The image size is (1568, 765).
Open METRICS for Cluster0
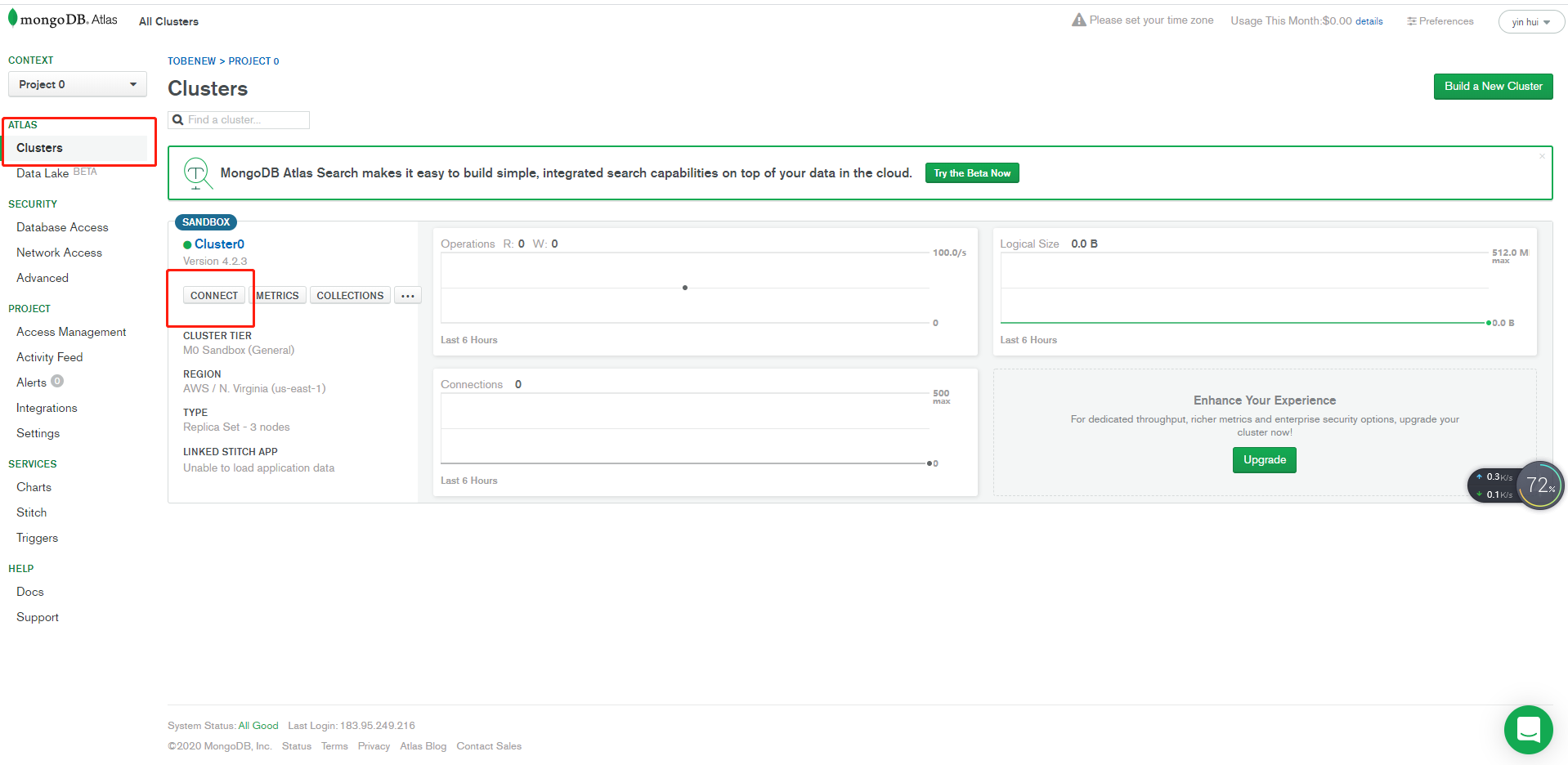(x=277, y=296)
